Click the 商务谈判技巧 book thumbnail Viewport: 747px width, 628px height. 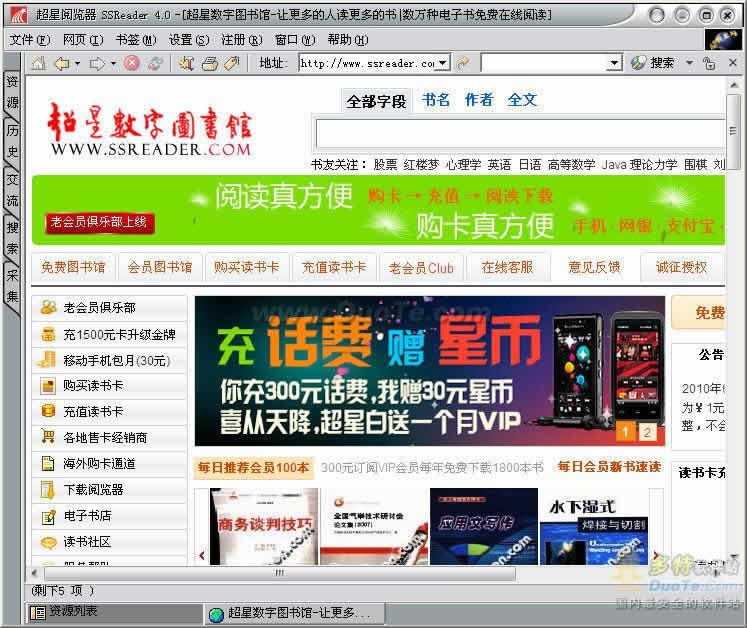click(x=264, y=526)
